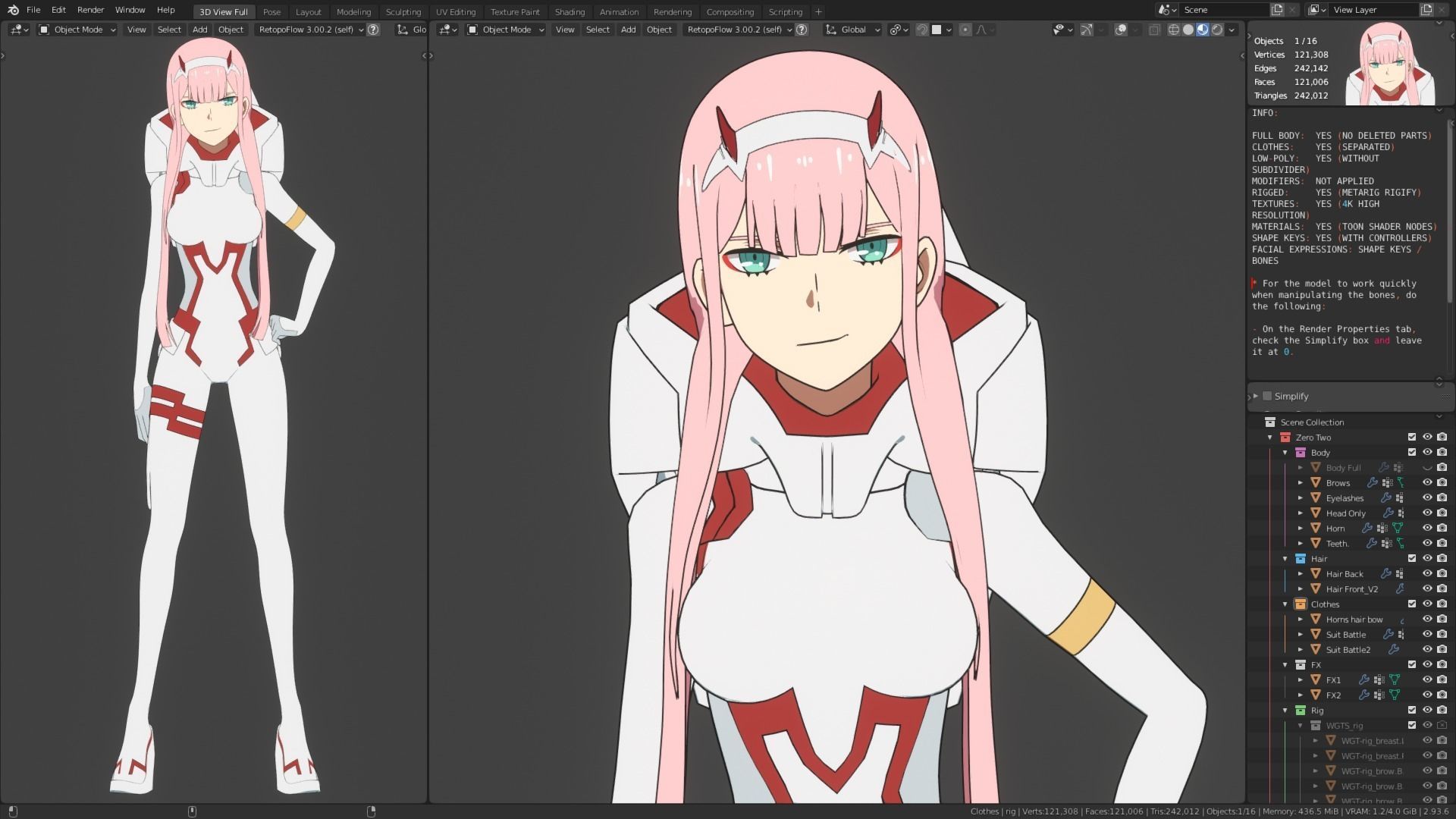Screen dimensions: 1456x819
Task: Click the modifier wrench icon on Brows row
Action: pyautogui.click(x=1372, y=482)
